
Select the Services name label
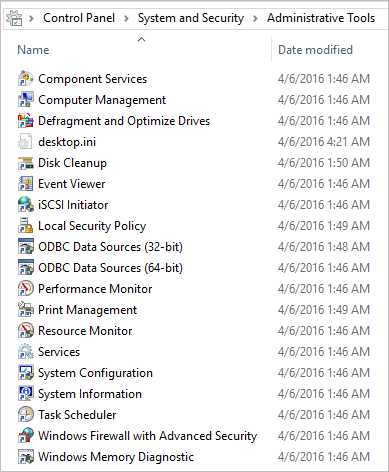(x=59, y=352)
